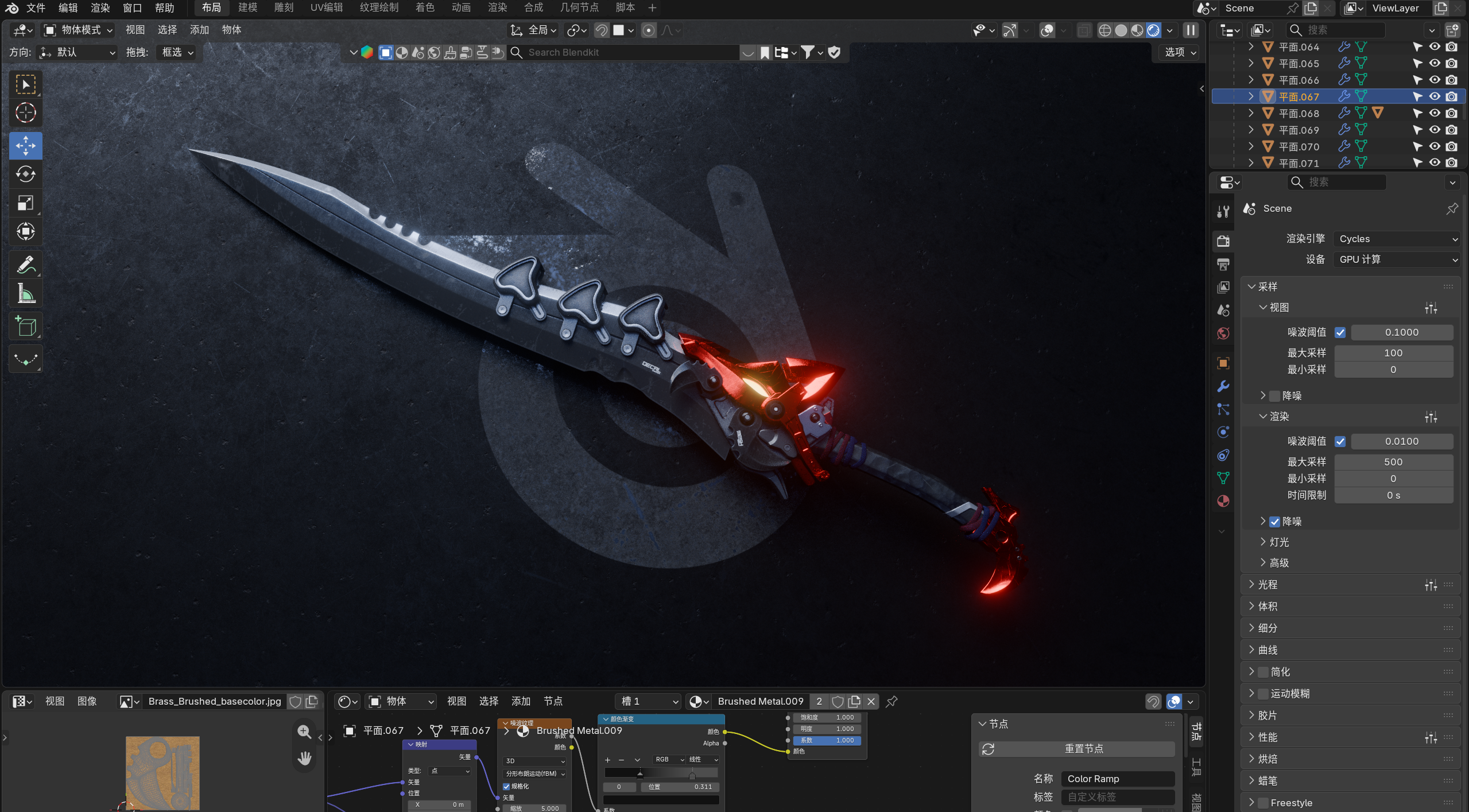This screenshot has height=812, width=1469.
Task: Disable render noise threshold checkbox
Action: [x=1340, y=441]
